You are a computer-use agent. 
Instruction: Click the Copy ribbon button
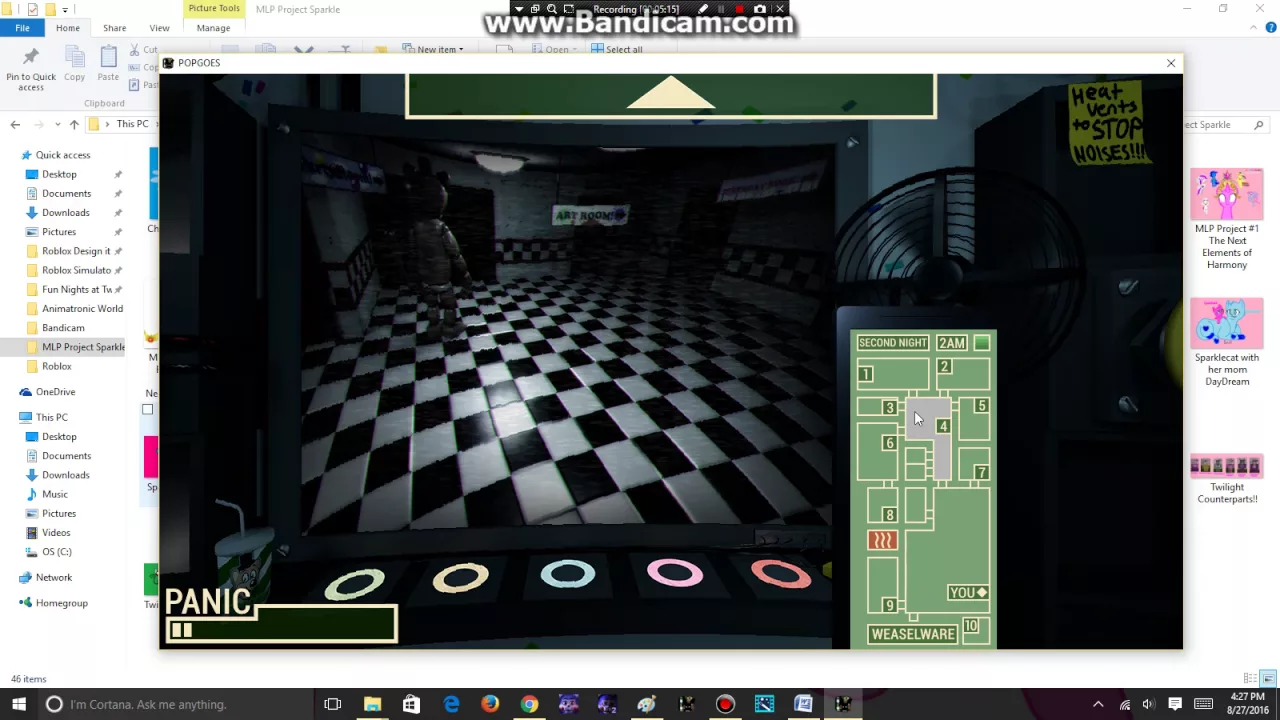(75, 65)
